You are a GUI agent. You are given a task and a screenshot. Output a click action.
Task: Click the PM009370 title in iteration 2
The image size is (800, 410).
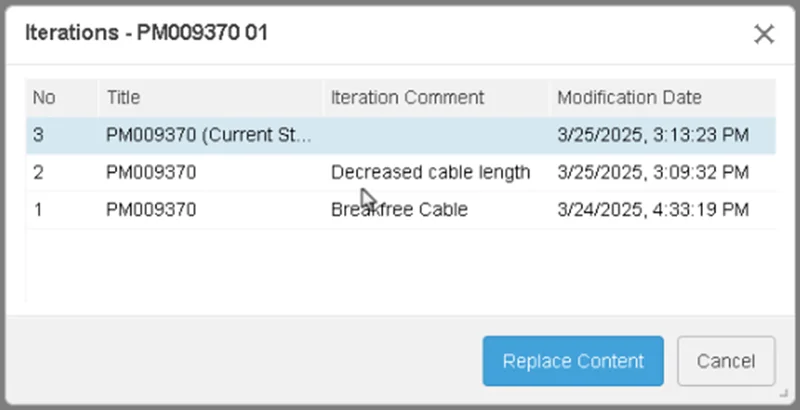(x=151, y=172)
